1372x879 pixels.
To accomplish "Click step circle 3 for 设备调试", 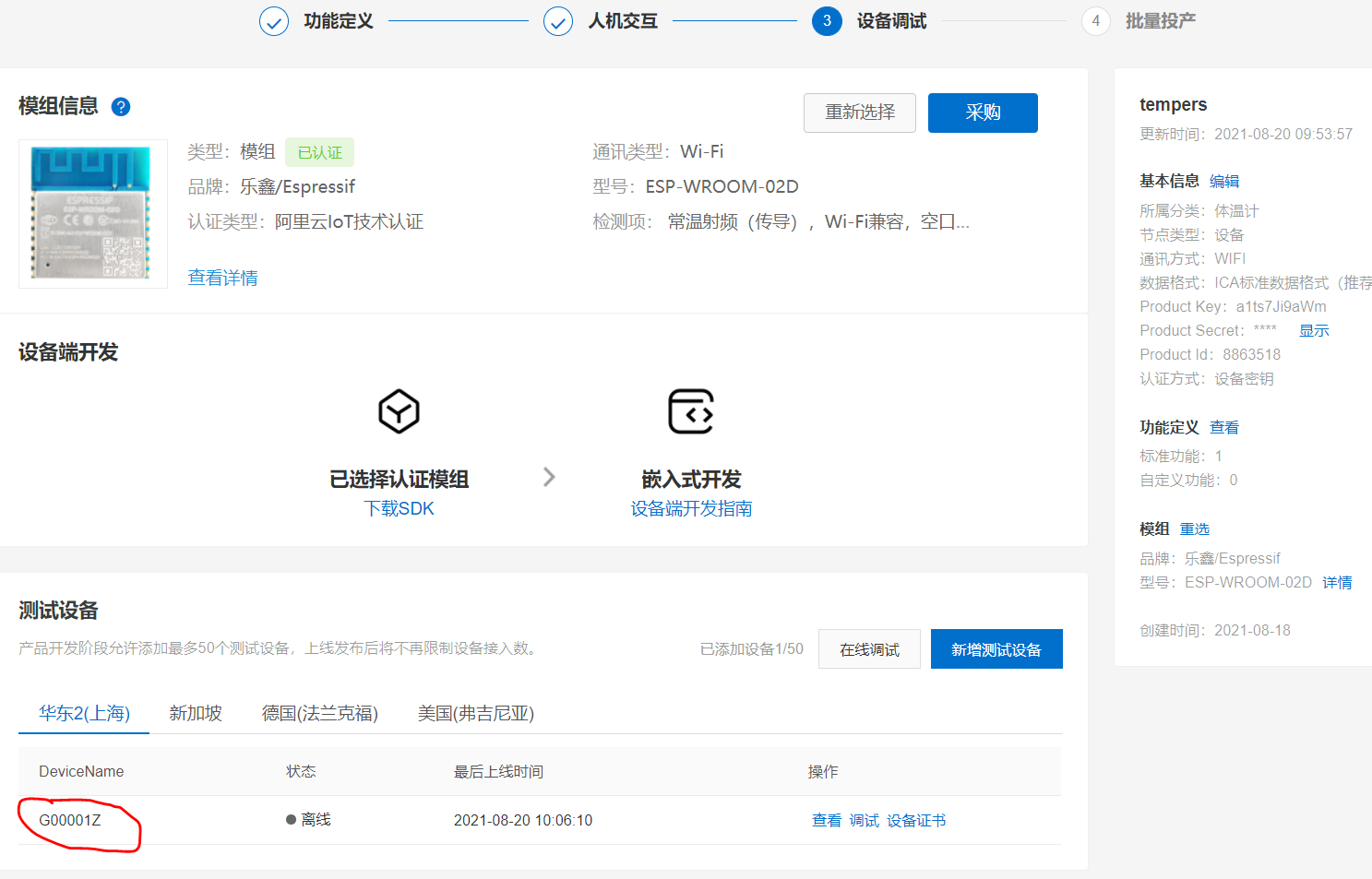I will [827, 20].
